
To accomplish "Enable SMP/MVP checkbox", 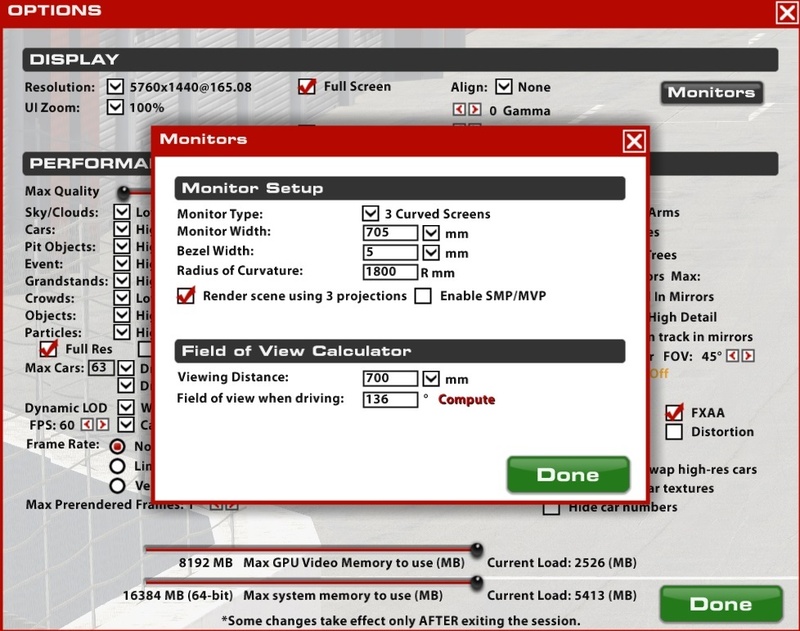I will tap(423, 296).
